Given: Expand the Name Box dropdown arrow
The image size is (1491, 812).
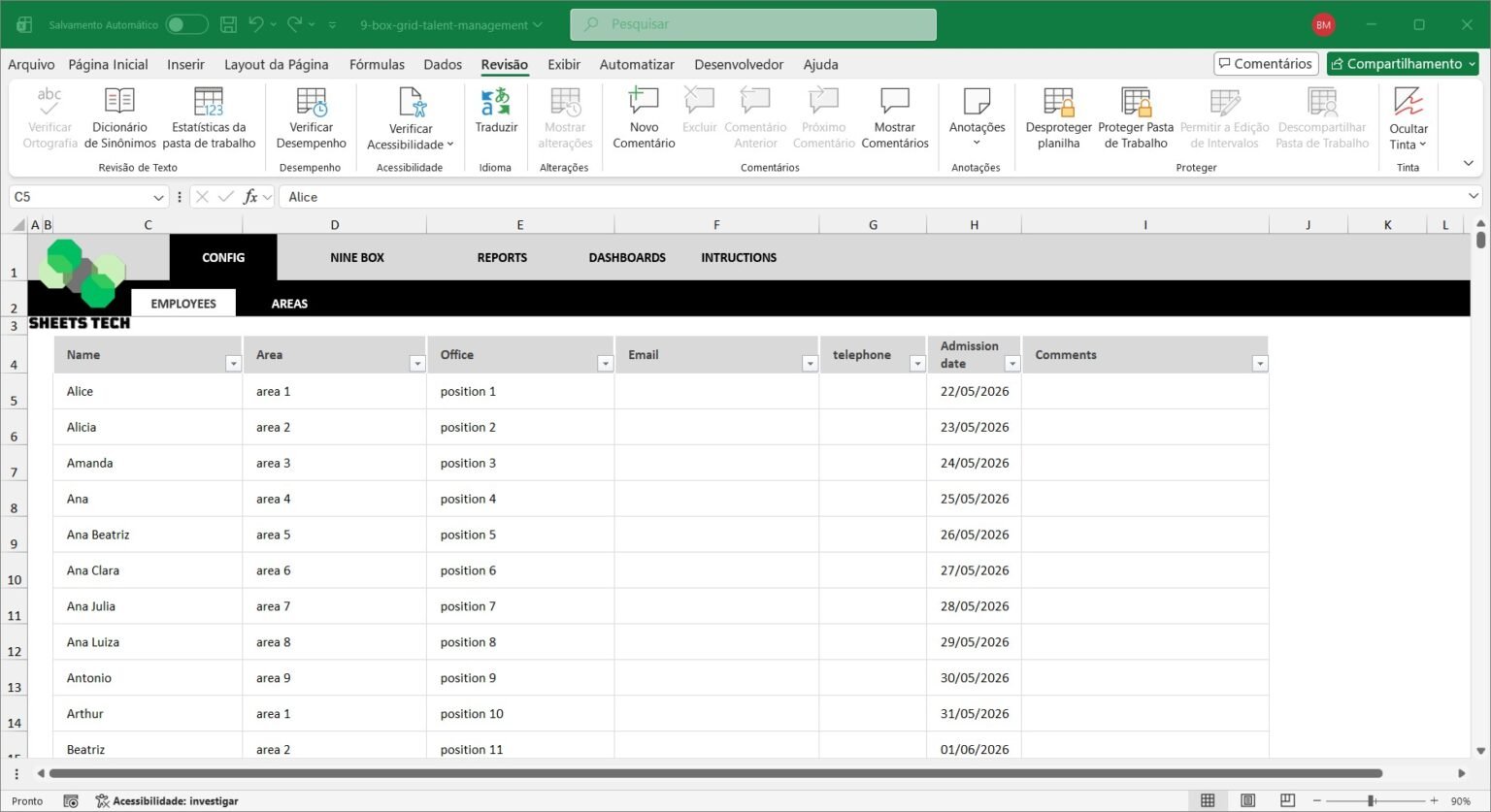Looking at the screenshot, I should [159, 197].
